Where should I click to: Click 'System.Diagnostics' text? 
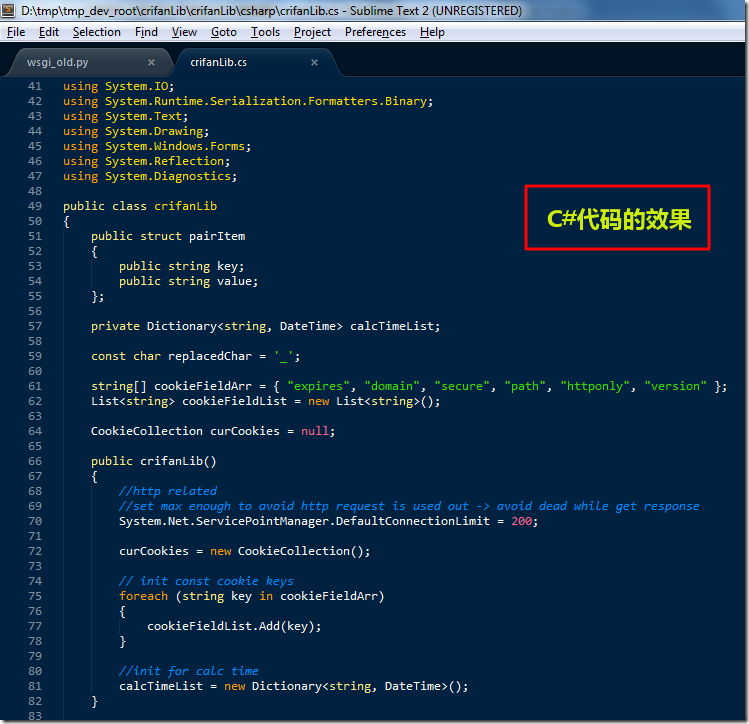pyautogui.click(x=168, y=176)
